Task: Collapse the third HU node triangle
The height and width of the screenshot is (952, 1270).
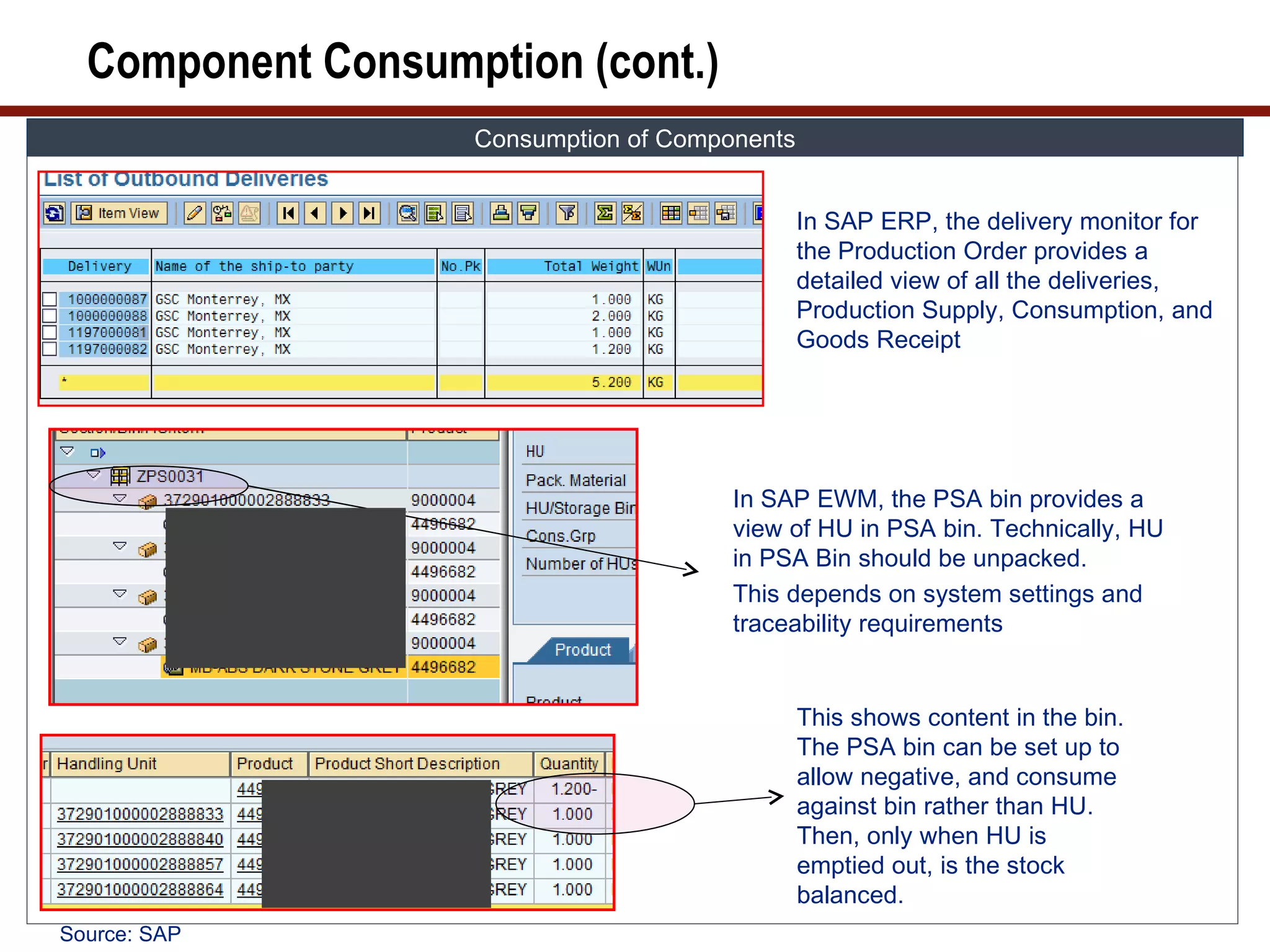Action: click(120, 594)
